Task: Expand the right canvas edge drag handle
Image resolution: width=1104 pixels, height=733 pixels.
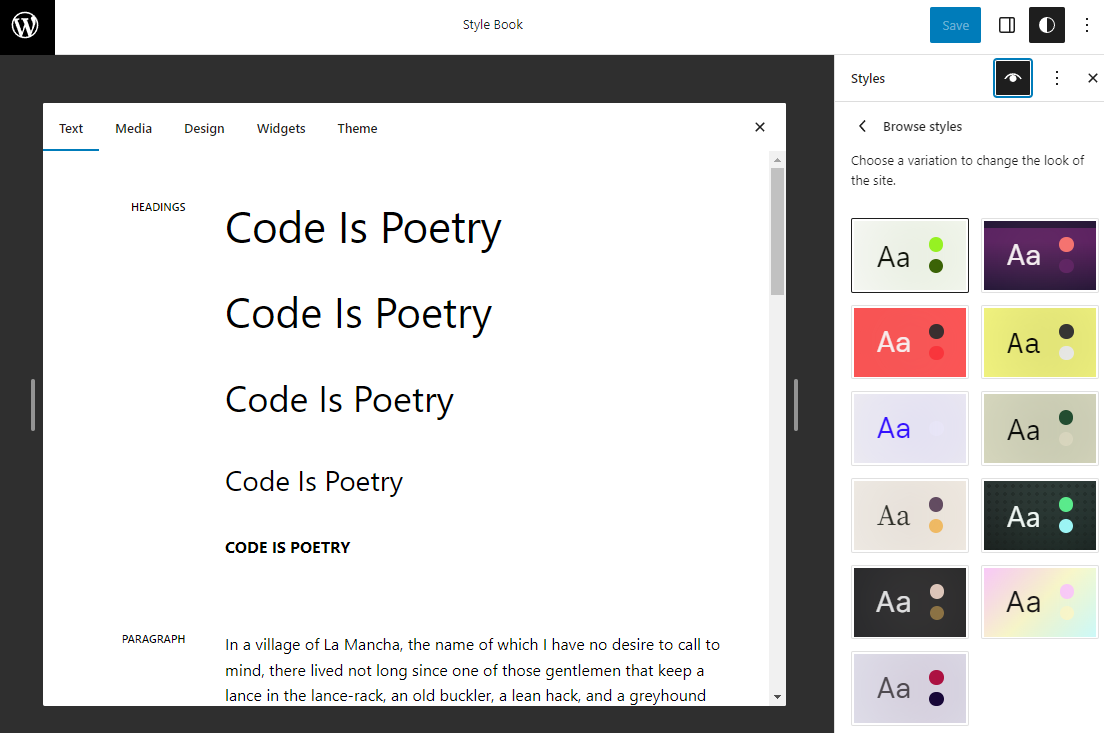Action: pyautogui.click(x=795, y=405)
